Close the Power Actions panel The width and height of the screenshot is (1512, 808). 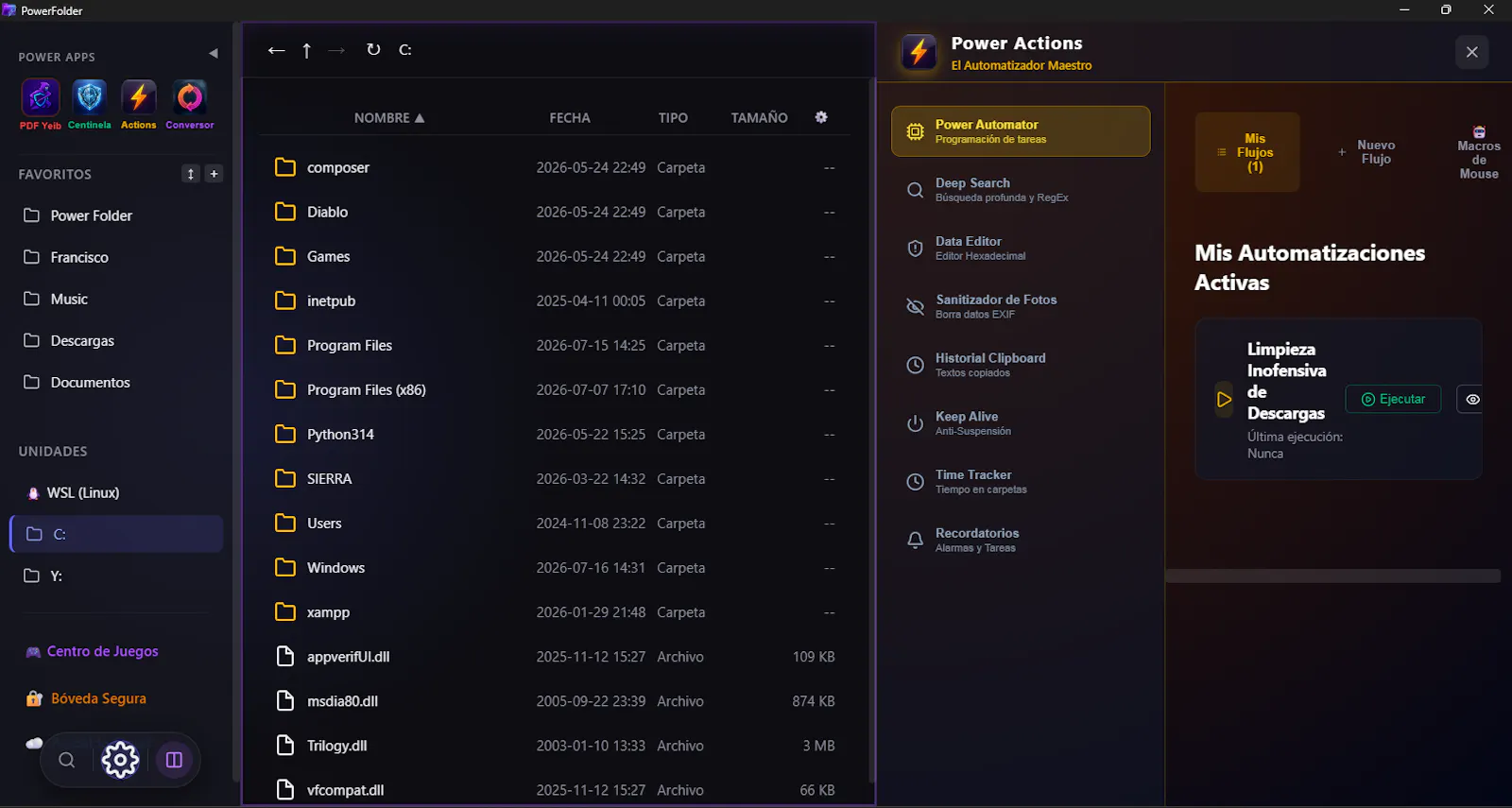click(x=1471, y=52)
